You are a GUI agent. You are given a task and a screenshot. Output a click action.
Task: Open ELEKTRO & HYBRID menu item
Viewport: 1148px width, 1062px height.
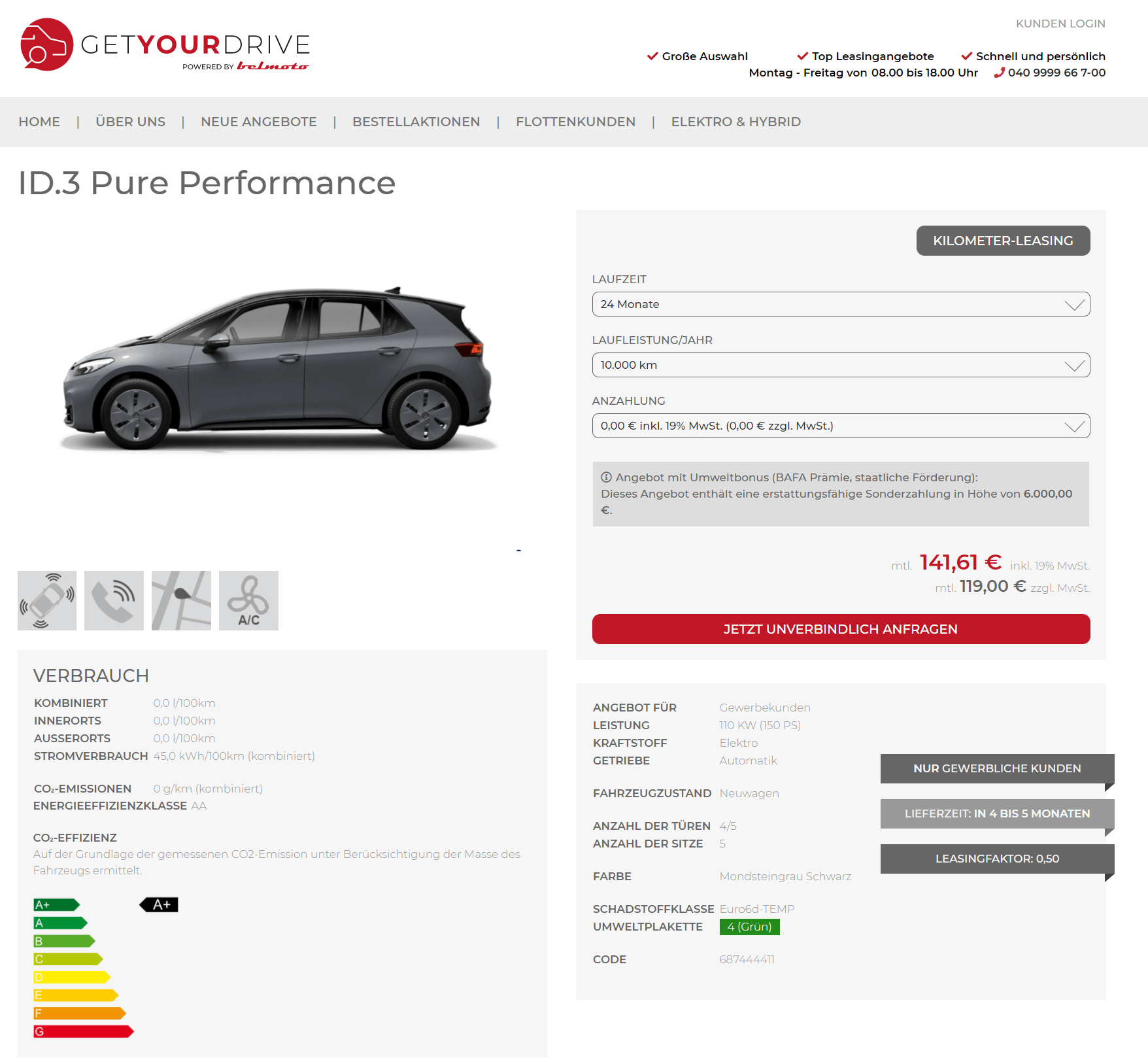pyautogui.click(x=735, y=122)
